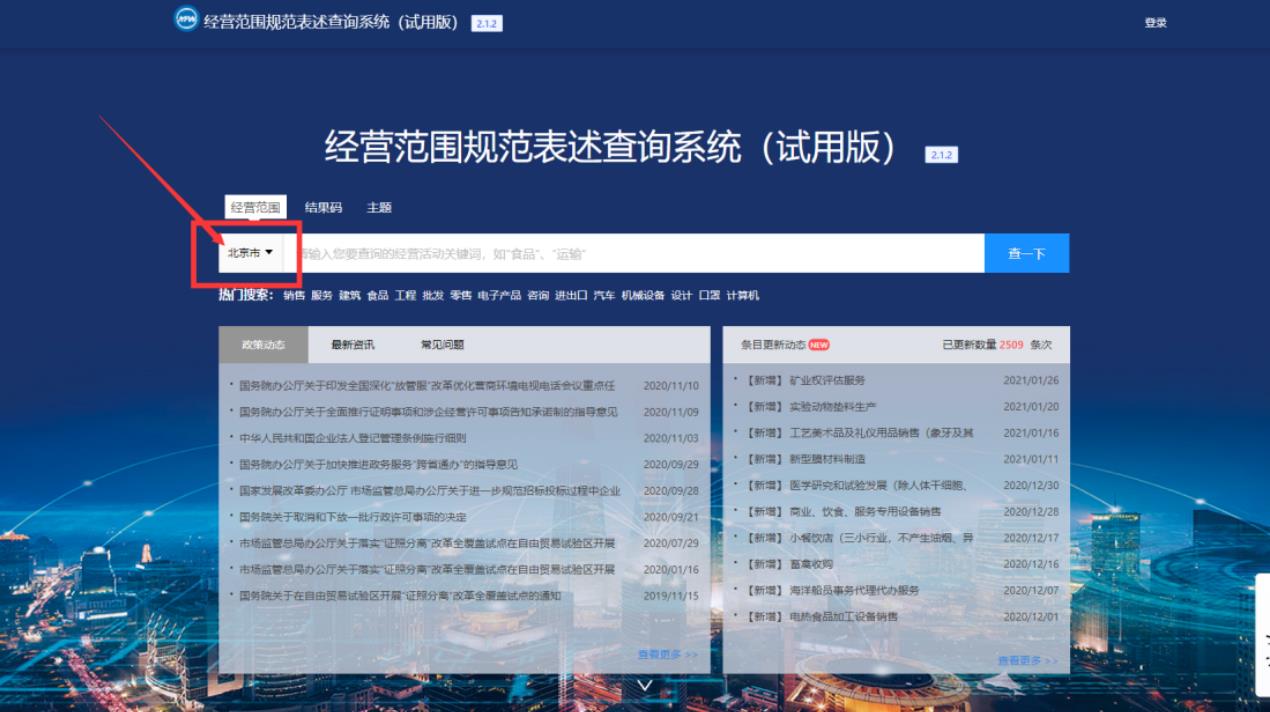Select the 政策动态 tab
The image size is (1270, 712).
263,345
